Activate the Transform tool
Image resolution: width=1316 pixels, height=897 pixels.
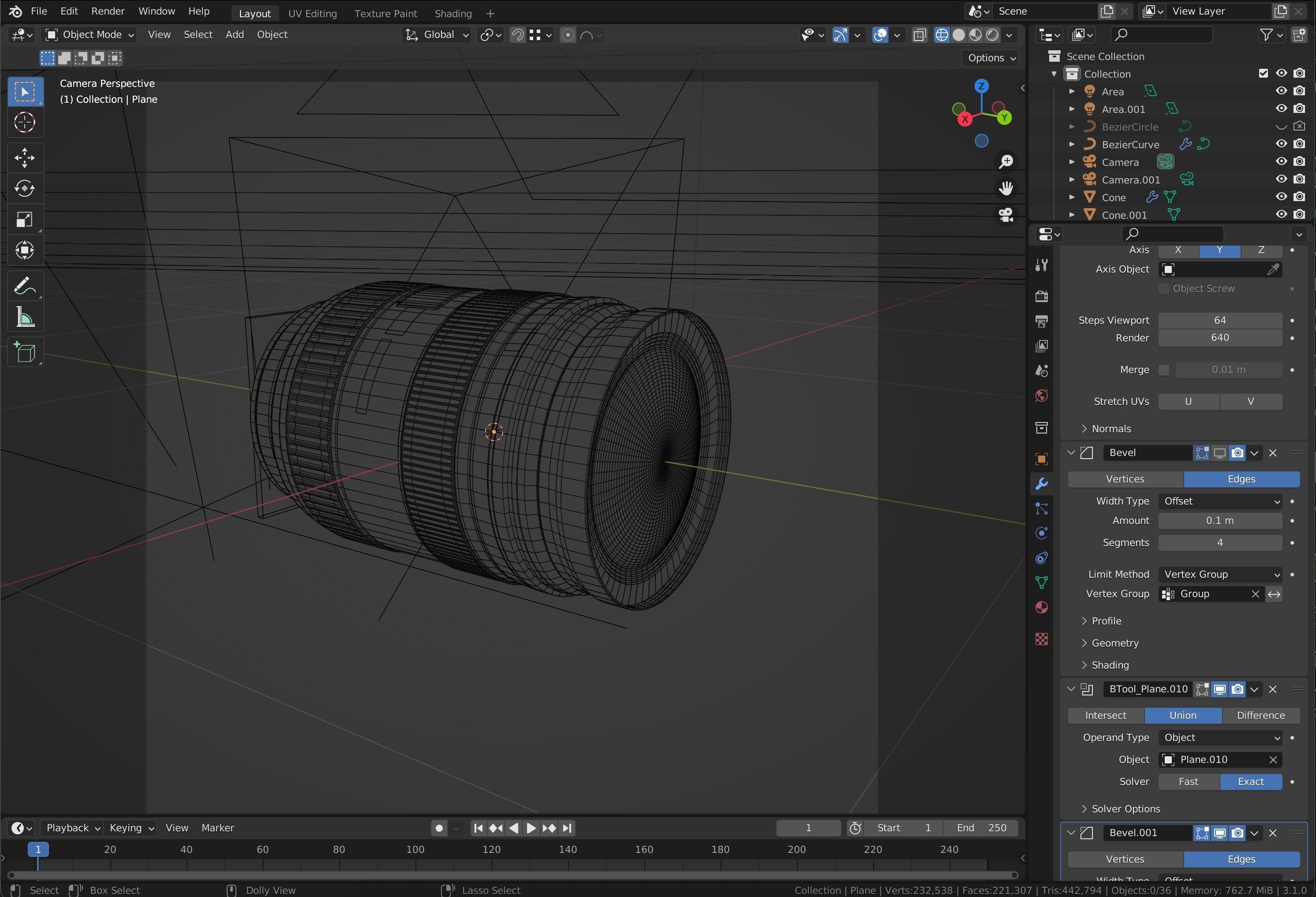coord(24,250)
